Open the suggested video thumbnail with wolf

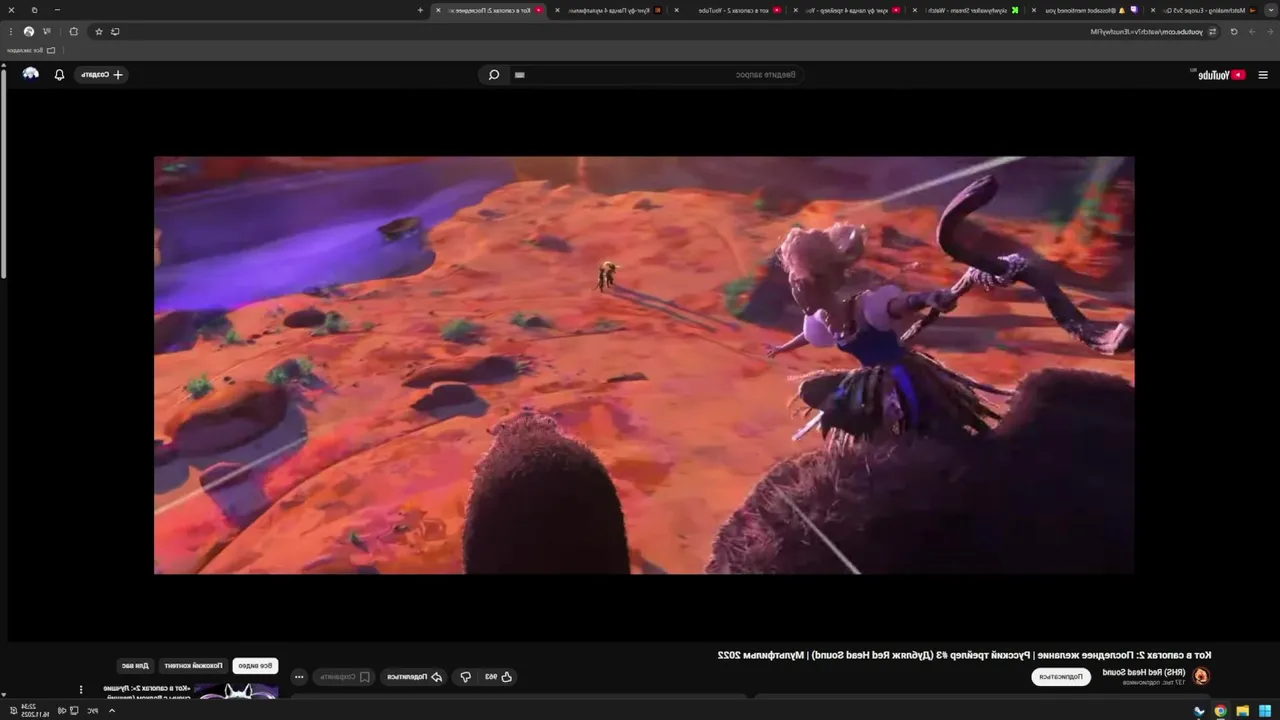(236, 692)
